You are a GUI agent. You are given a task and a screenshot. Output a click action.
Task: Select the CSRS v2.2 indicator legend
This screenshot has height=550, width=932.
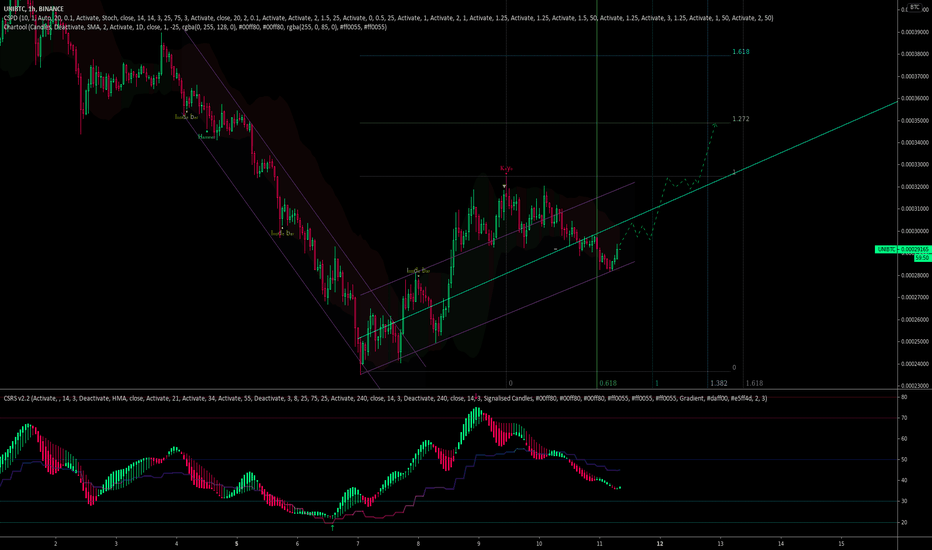[385, 398]
